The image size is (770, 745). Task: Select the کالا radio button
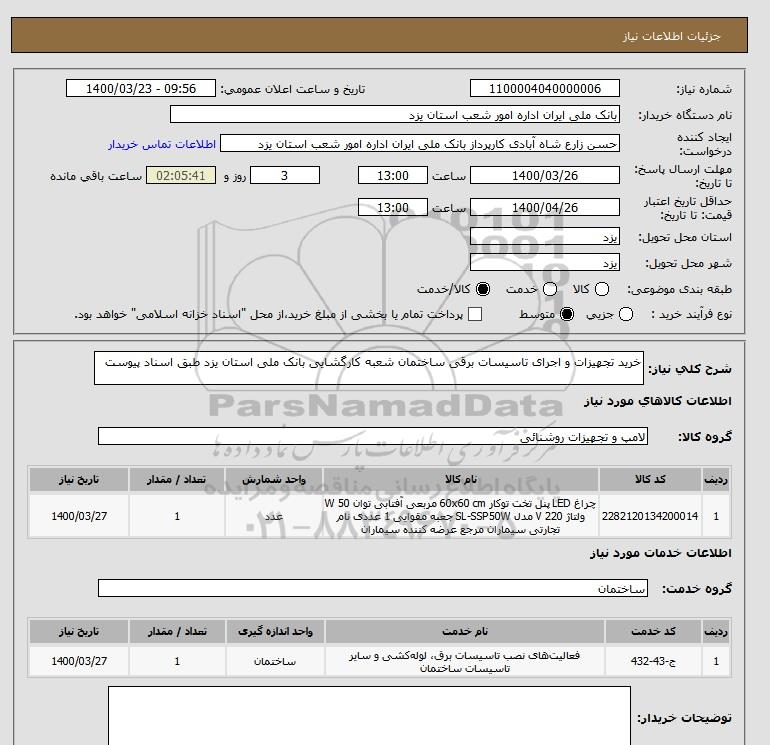click(x=602, y=289)
